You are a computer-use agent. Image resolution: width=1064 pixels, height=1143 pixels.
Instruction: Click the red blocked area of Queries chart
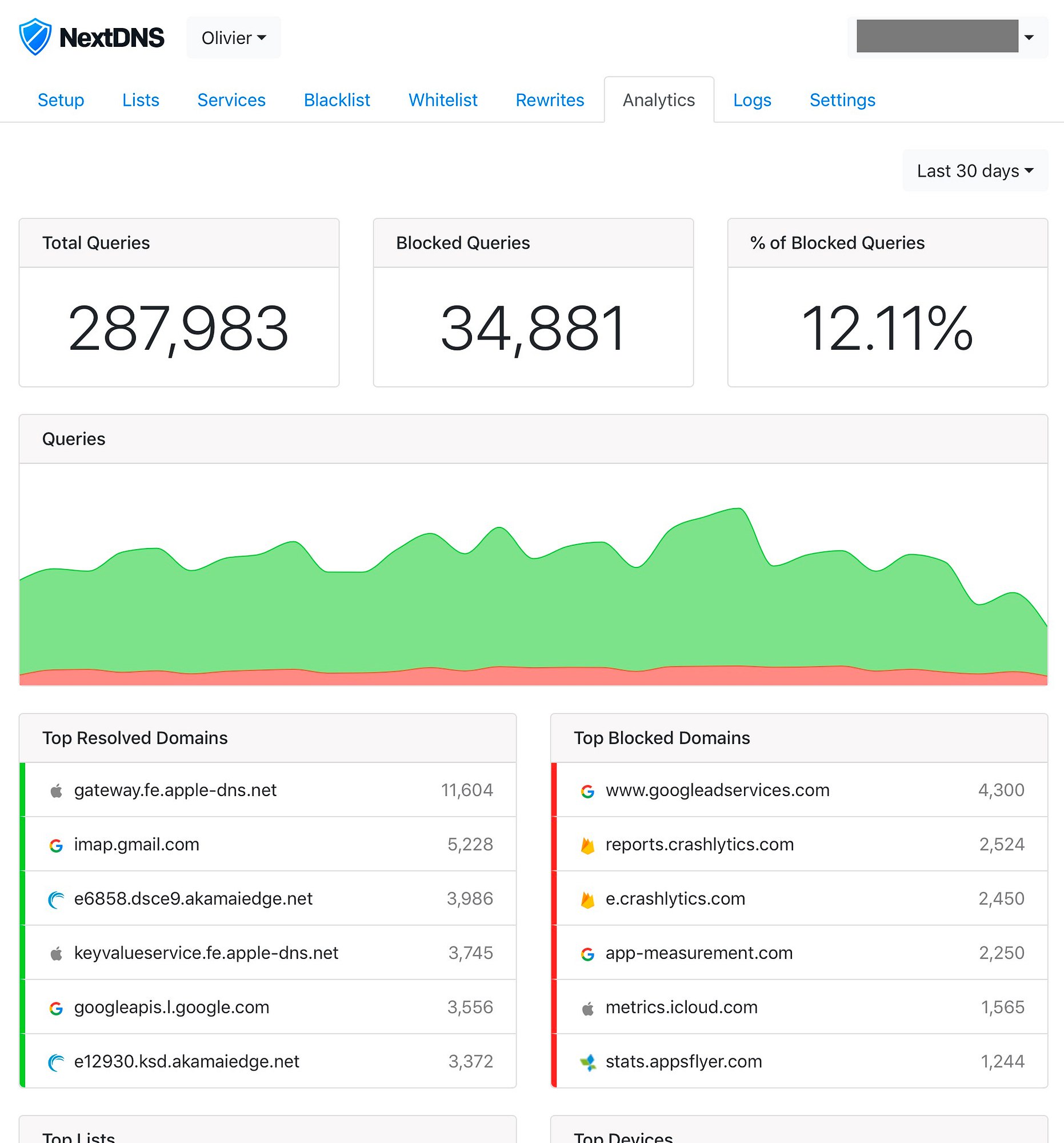tap(533, 677)
